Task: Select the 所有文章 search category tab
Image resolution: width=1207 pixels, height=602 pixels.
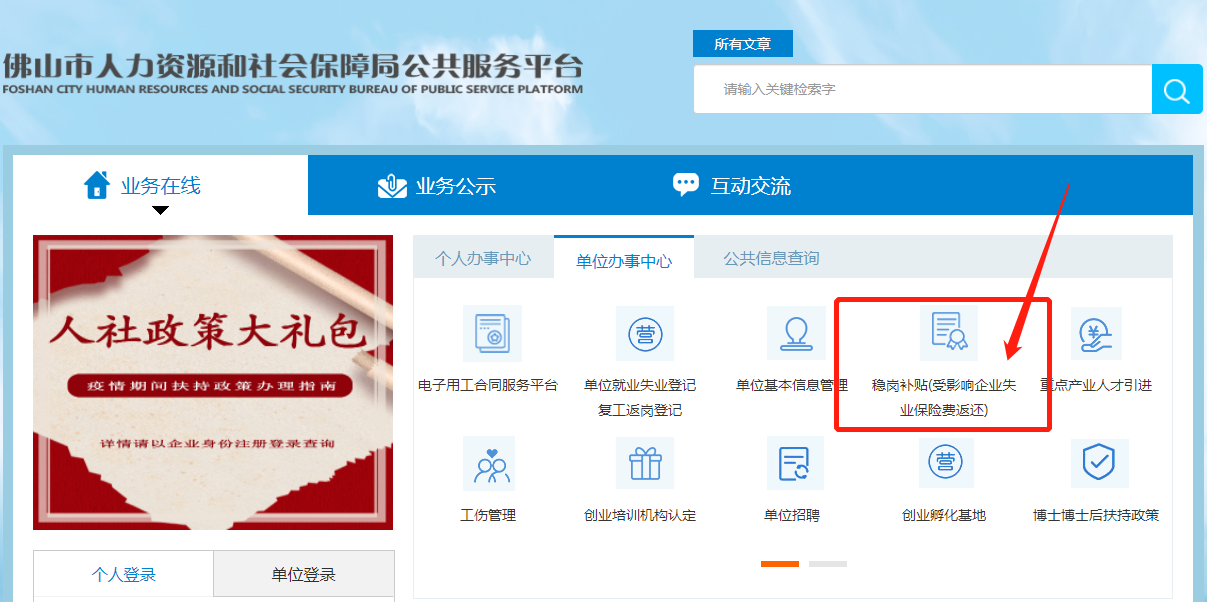Action: [743, 44]
